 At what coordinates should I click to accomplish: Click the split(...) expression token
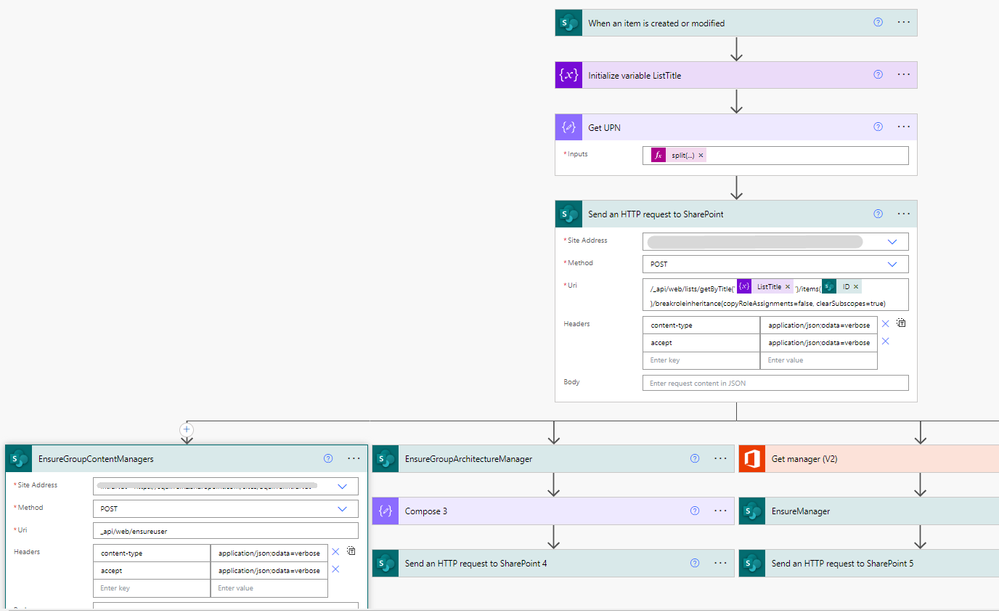click(x=678, y=155)
